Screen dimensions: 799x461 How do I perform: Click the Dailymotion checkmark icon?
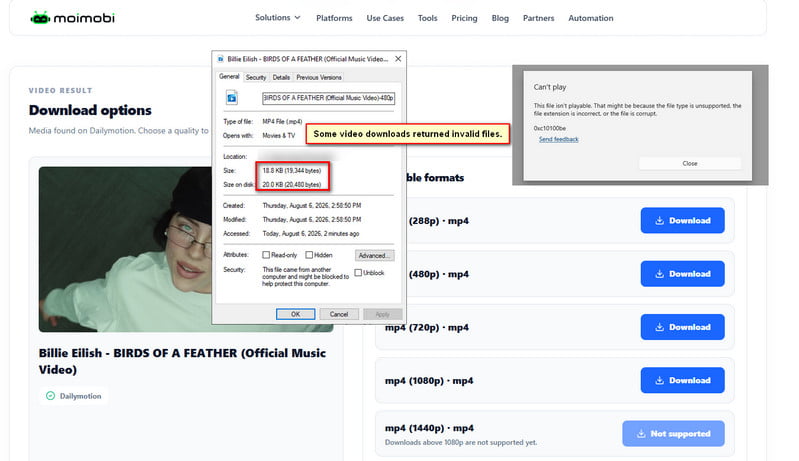pos(50,396)
